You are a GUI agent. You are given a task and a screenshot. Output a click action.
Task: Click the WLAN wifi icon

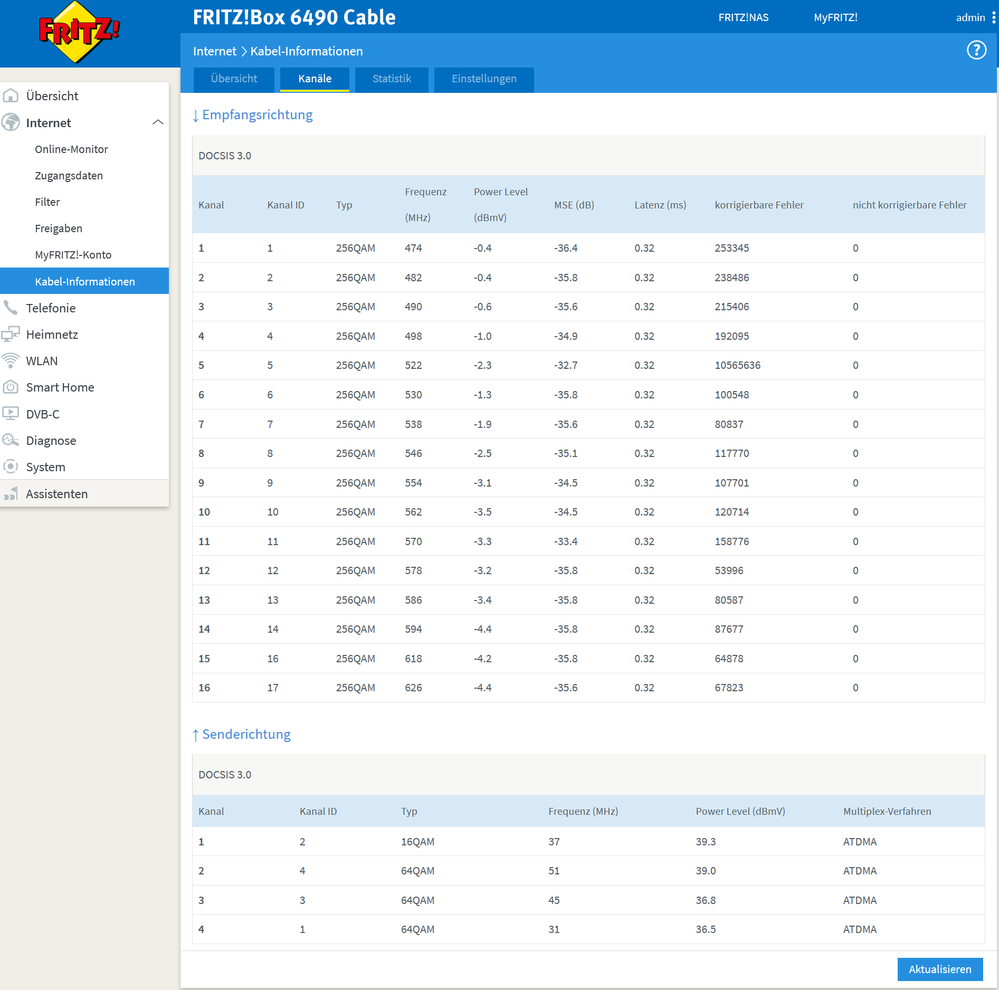tap(11, 361)
